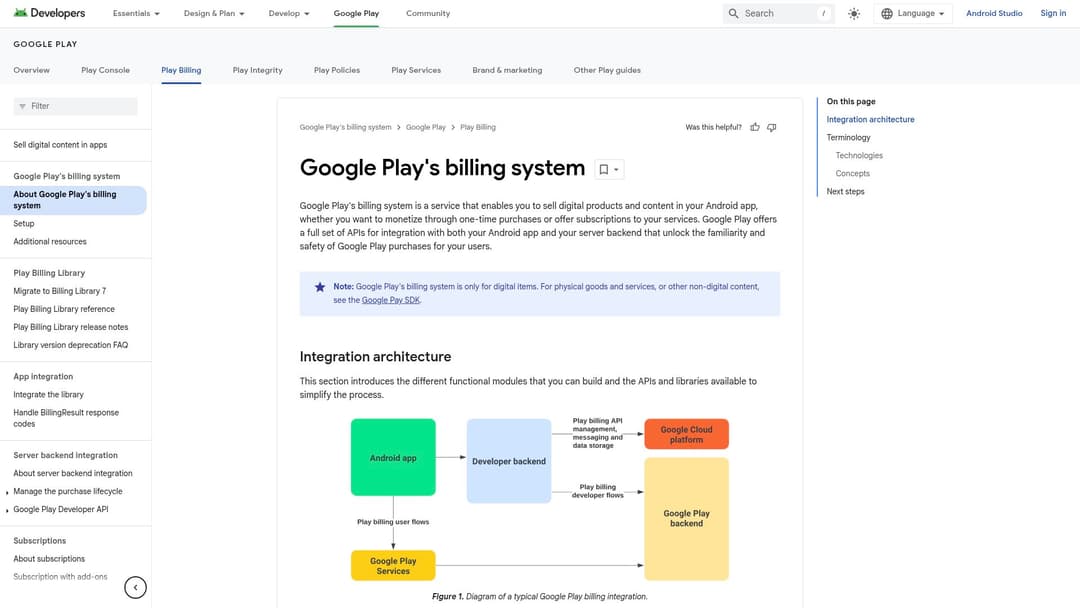Open the Community top tab
This screenshot has height=608, width=1080.
click(x=428, y=13)
